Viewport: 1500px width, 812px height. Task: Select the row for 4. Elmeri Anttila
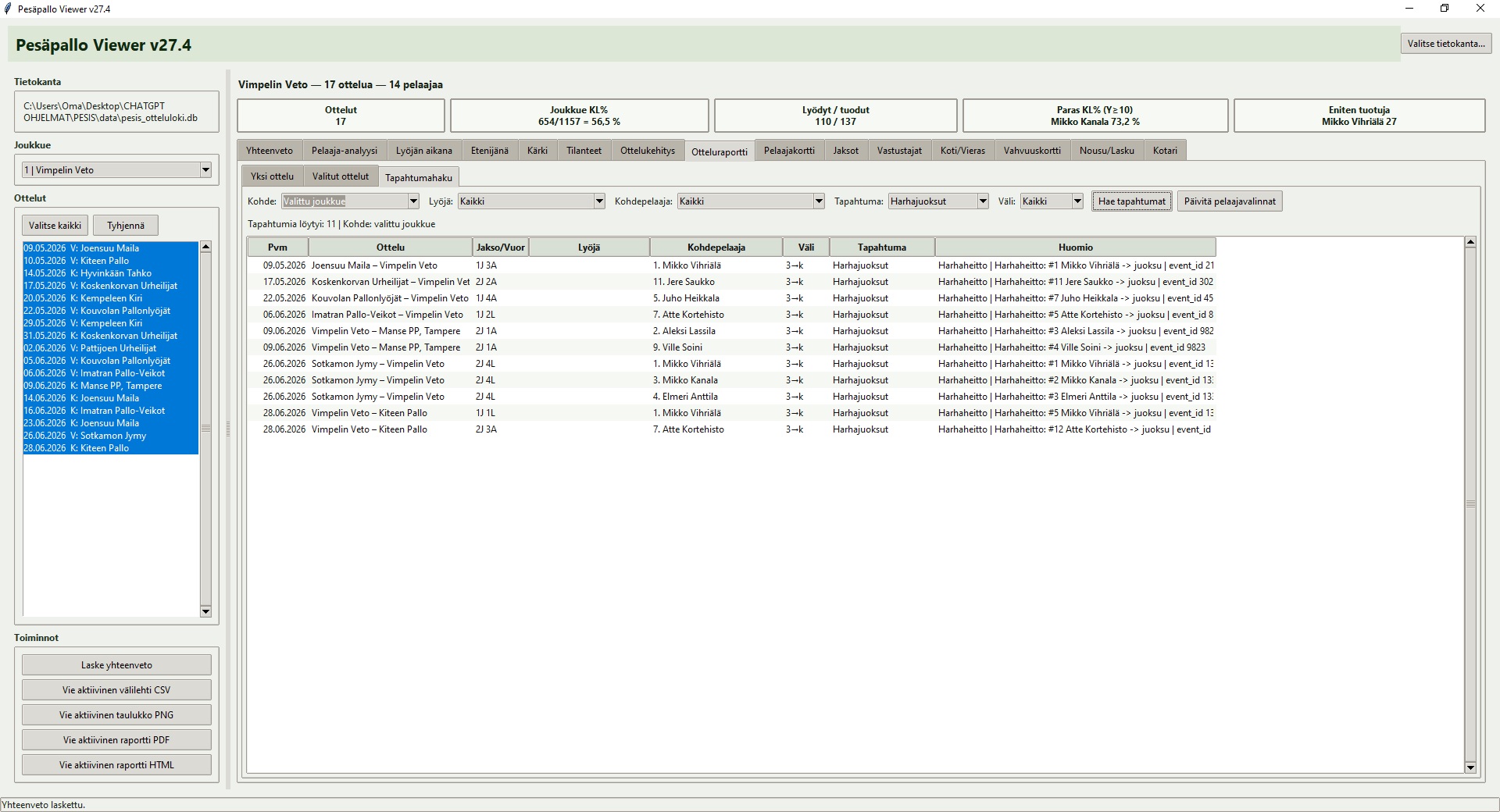pyautogui.click(x=731, y=397)
